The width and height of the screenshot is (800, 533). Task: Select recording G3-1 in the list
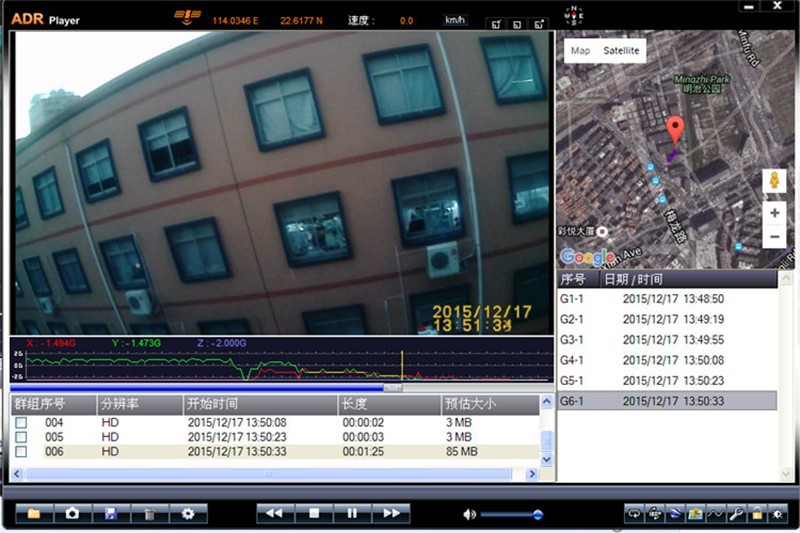click(x=667, y=340)
